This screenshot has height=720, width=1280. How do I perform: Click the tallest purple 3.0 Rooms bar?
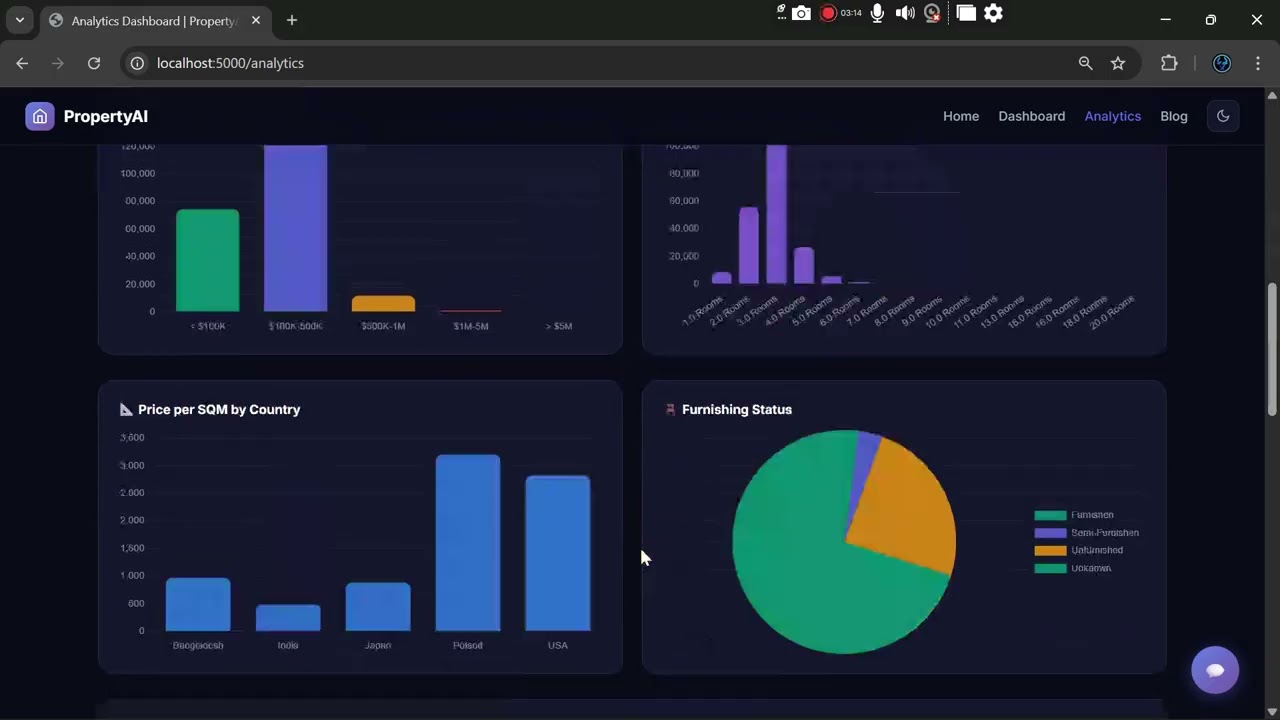[776, 214]
